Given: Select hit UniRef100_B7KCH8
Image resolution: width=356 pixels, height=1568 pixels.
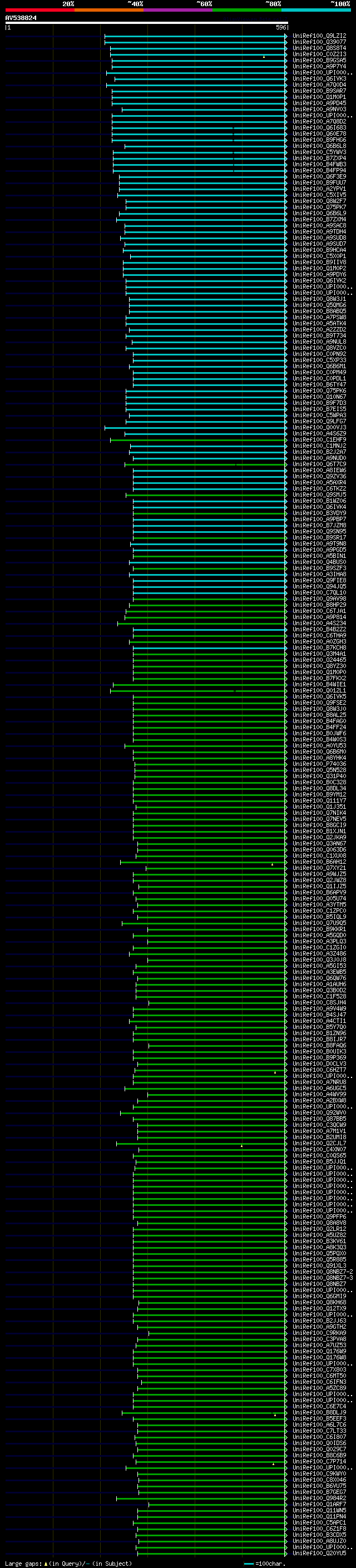Looking at the screenshot, I should click(319, 647).
